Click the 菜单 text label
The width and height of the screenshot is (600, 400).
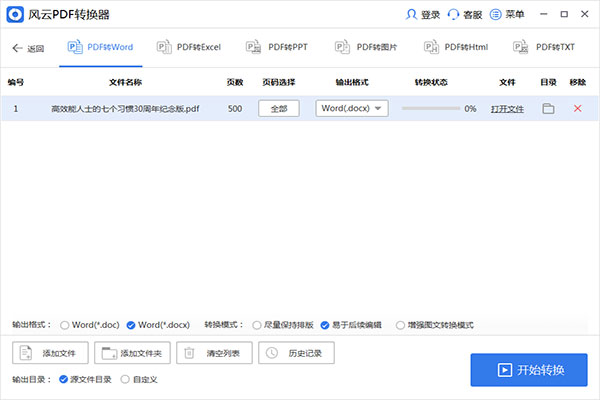[x=515, y=15]
